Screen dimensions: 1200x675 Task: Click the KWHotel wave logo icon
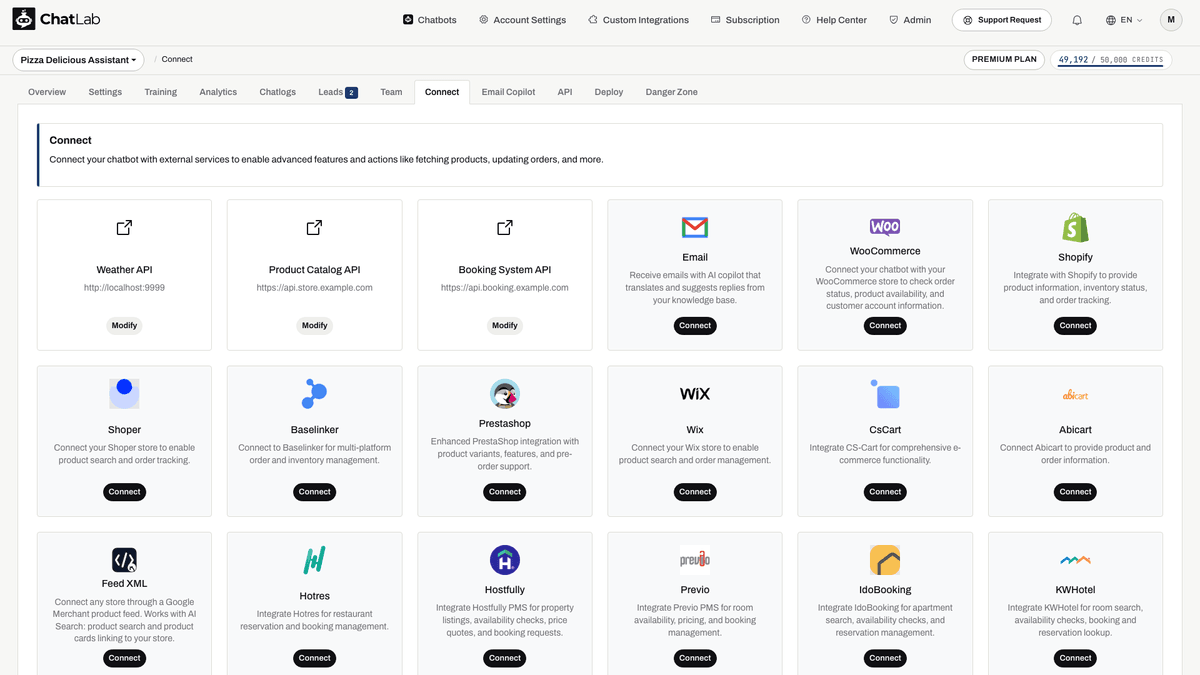(x=1075, y=560)
